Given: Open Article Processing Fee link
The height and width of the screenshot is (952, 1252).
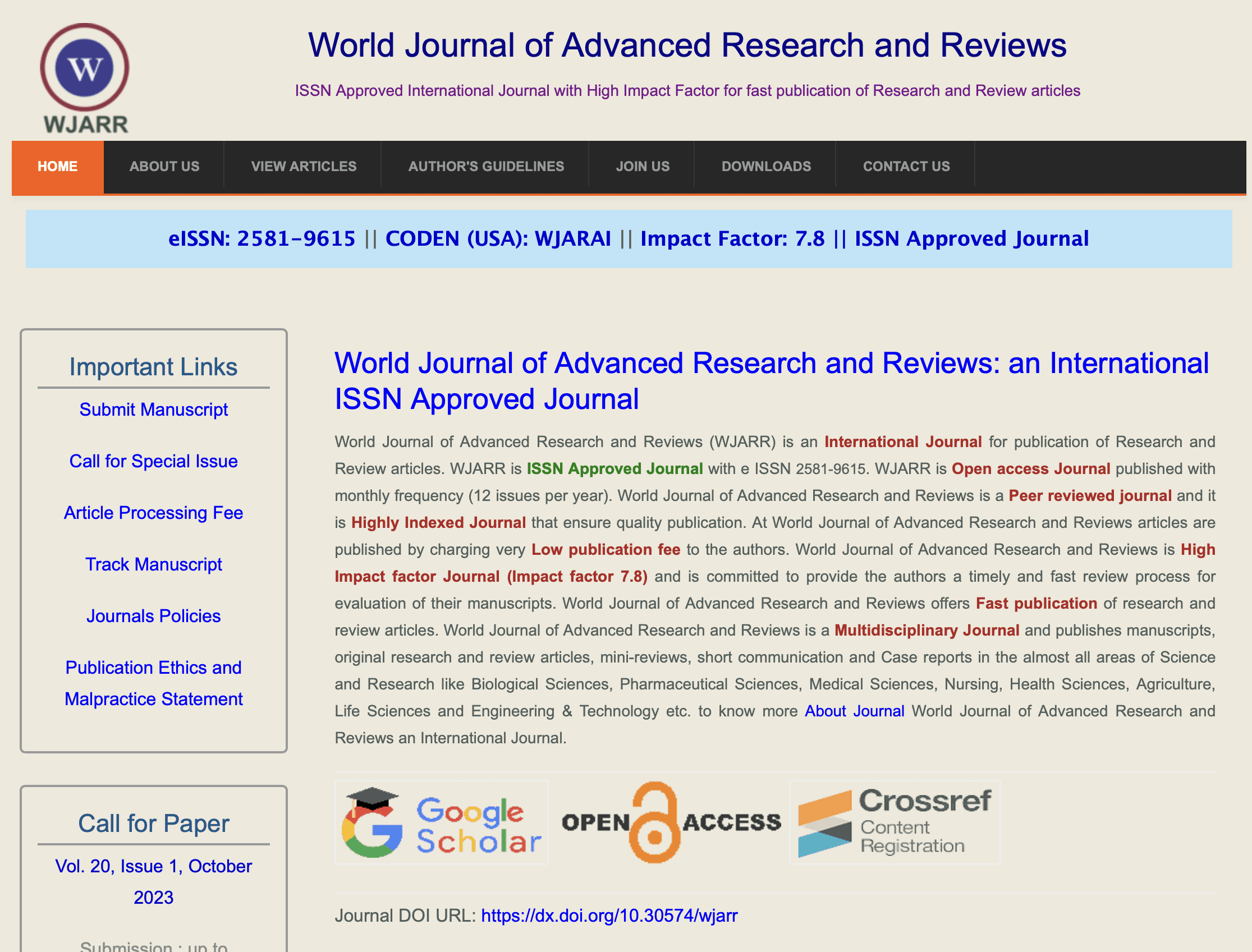Looking at the screenshot, I should (154, 513).
